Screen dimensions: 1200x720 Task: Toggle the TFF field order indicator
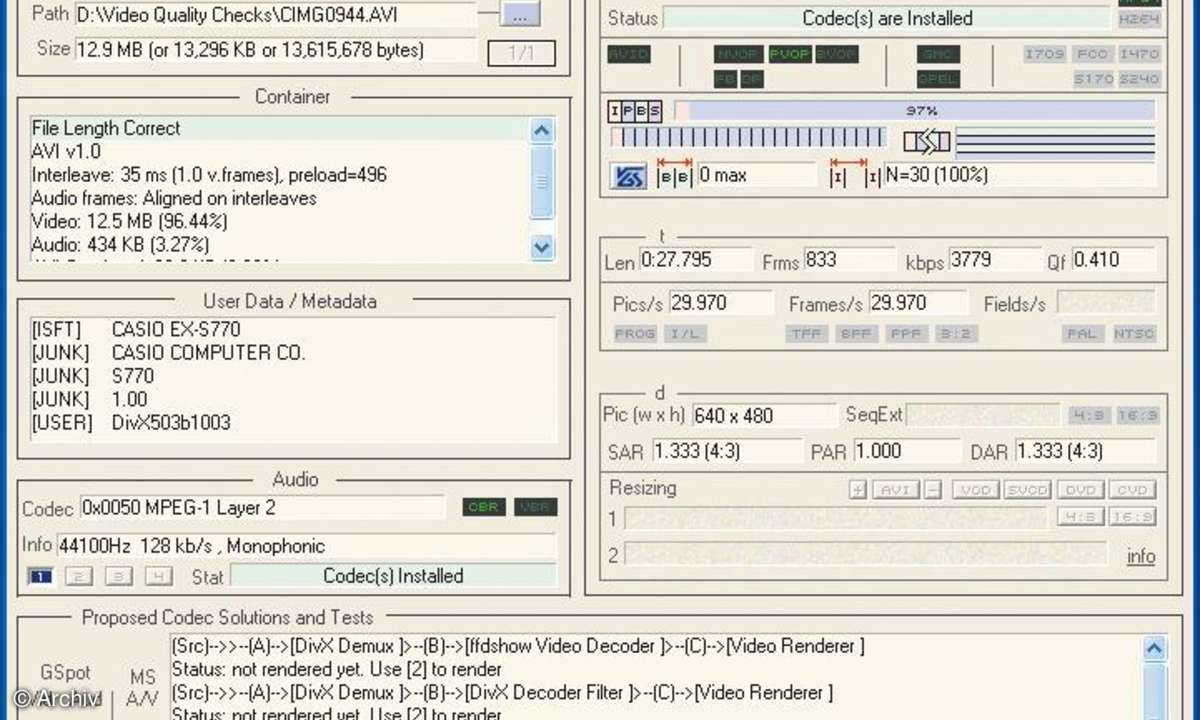(806, 333)
